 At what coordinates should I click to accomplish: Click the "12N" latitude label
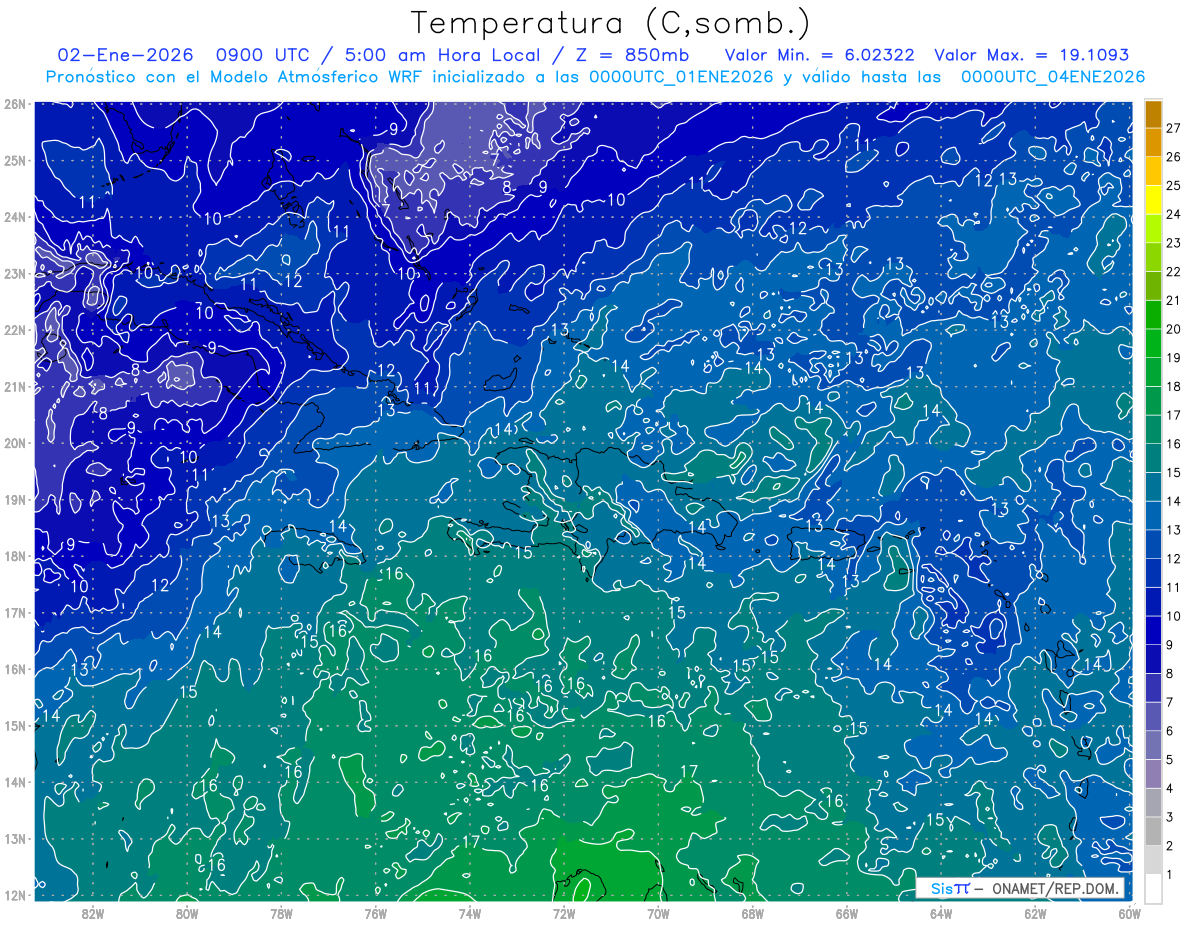(x=15, y=895)
